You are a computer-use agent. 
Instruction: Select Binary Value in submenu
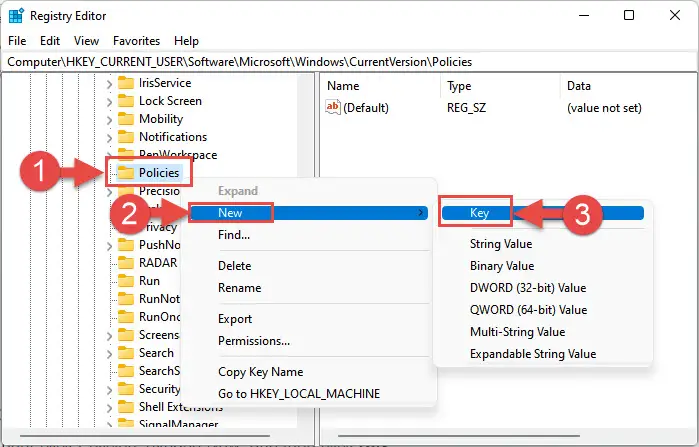point(502,266)
